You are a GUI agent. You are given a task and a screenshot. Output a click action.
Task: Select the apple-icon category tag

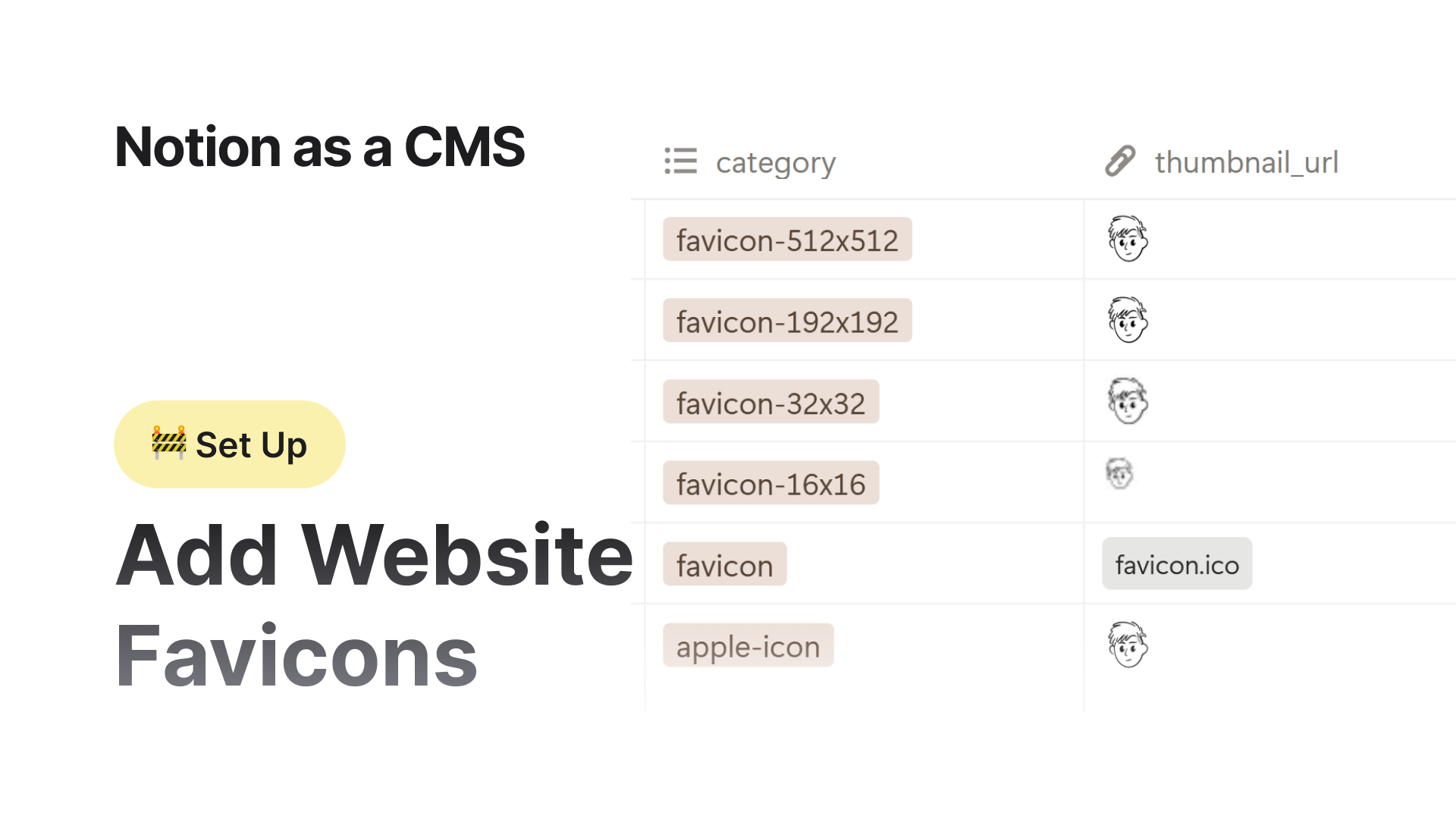pos(748,646)
